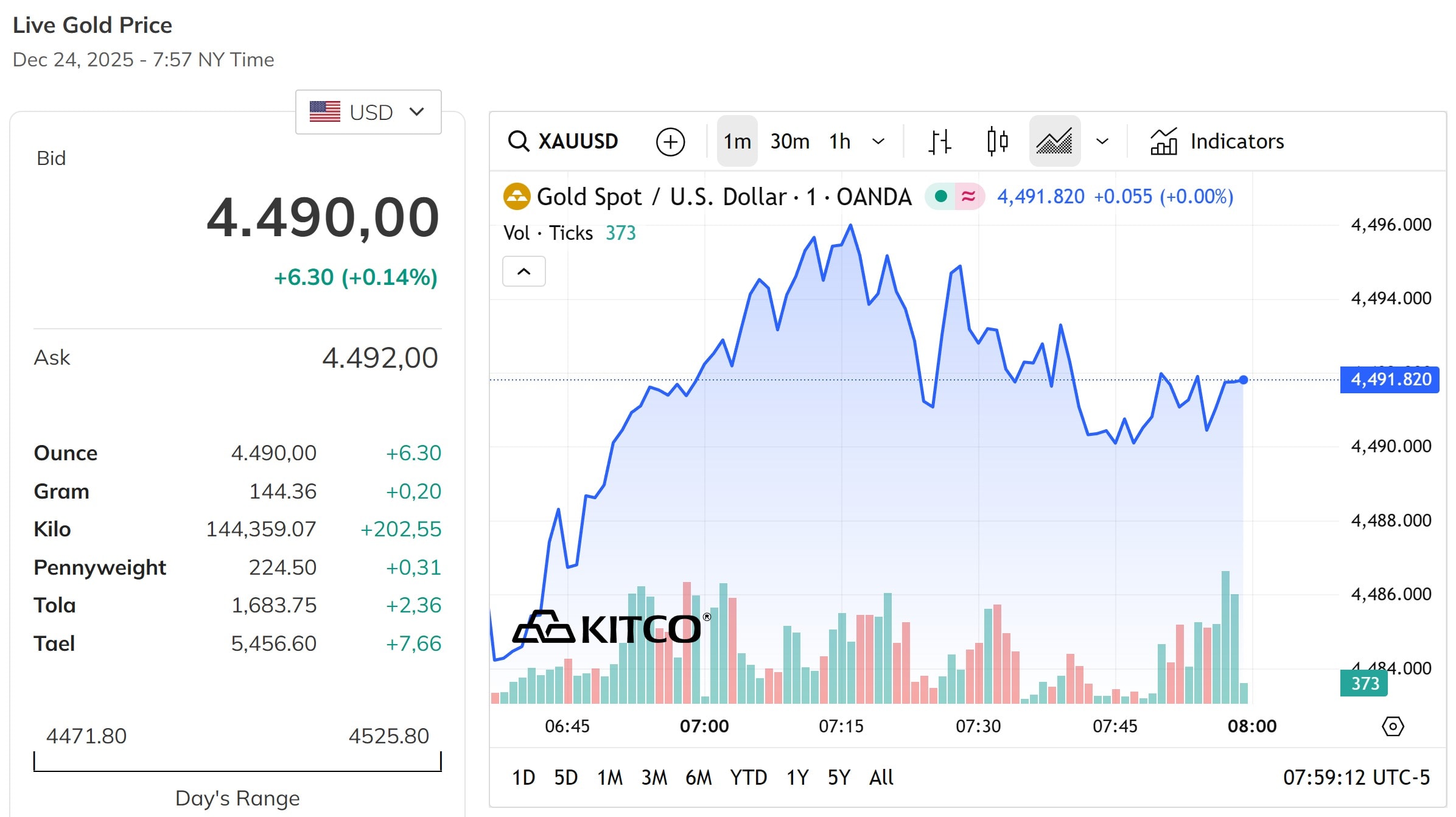This screenshot has height=817, width=1456.
Task: Toggle the delayed data indicator pill
Action: pyautogui.click(x=968, y=196)
